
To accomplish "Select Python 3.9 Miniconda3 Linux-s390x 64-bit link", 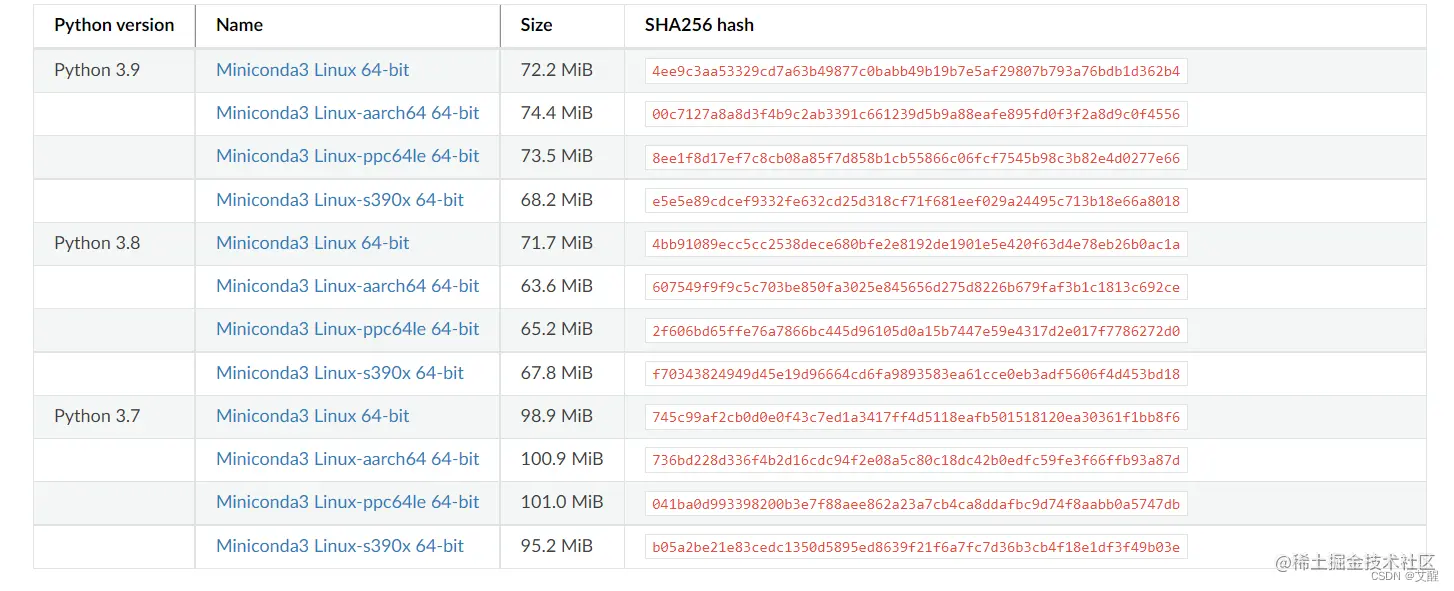I will tap(340, 200).
